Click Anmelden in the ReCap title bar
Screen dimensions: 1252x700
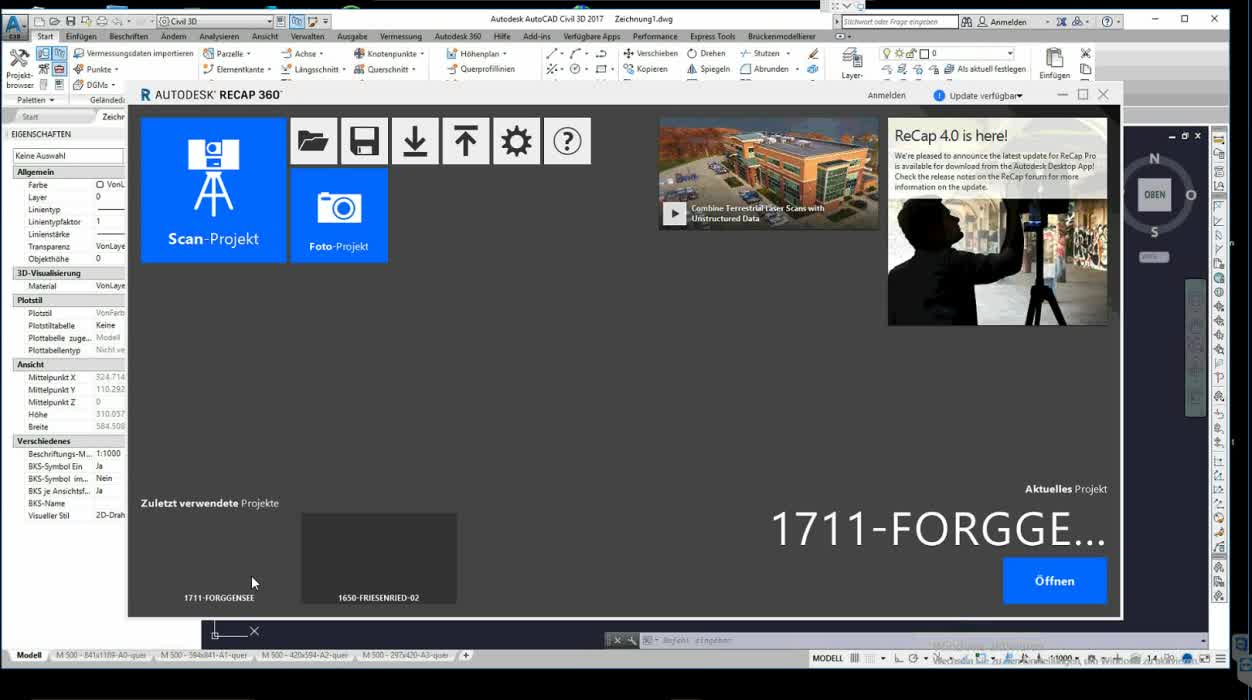(886, 96)
